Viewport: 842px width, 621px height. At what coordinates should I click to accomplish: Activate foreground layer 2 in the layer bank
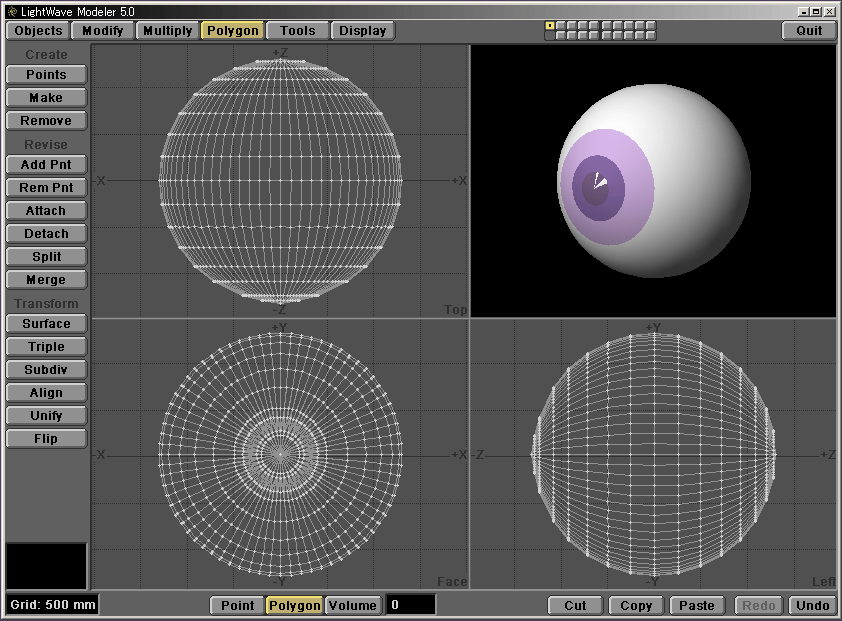pos(560,25)
